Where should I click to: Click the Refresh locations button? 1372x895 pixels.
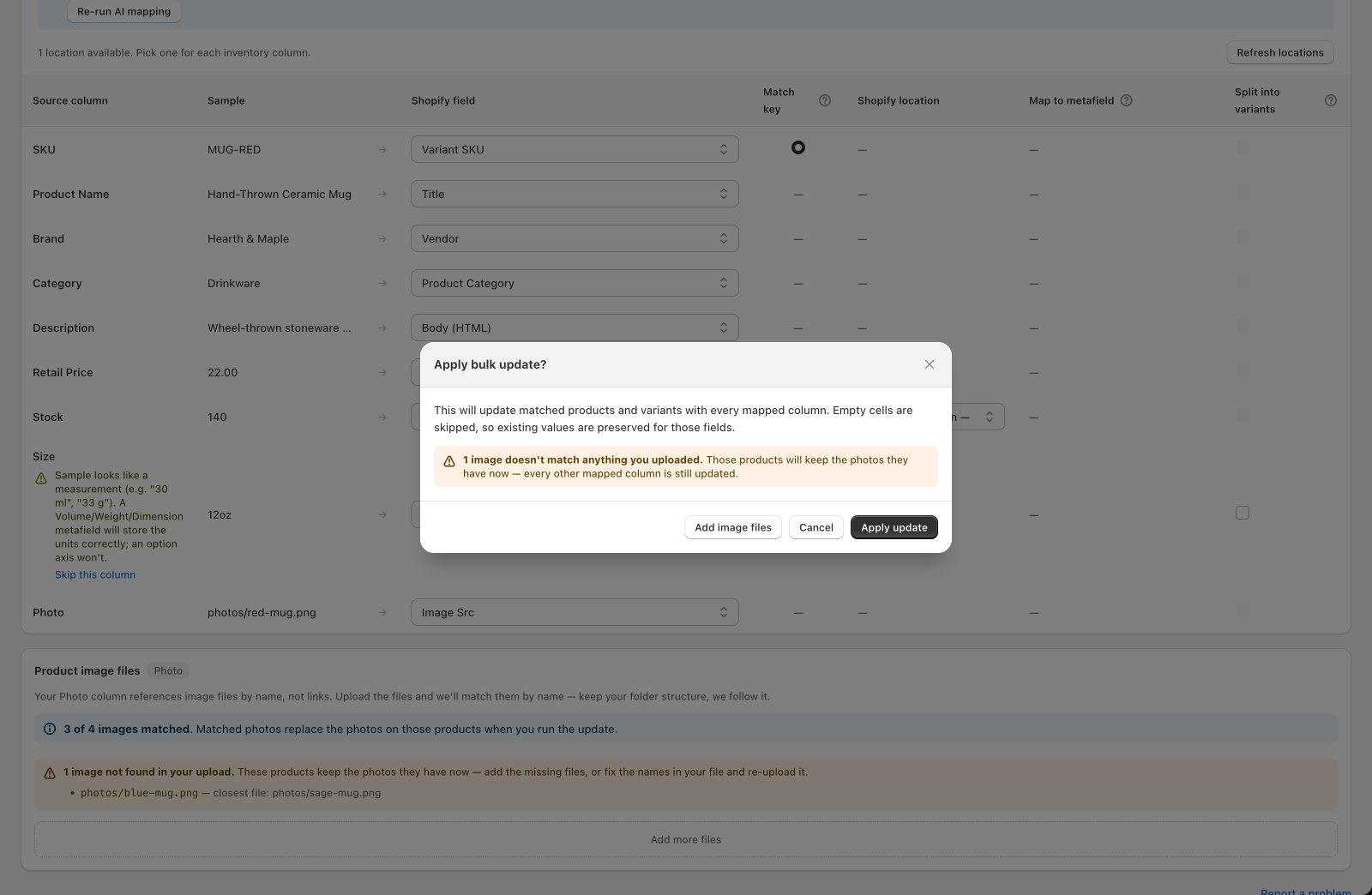point(1280,52)
